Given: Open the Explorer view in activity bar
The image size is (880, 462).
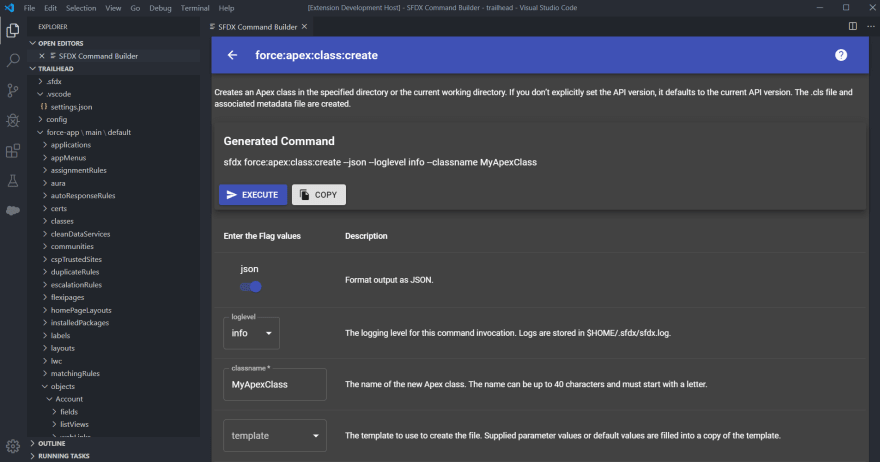Looking at the screenshot, I should pyautogui.click(x=13, y=30).
